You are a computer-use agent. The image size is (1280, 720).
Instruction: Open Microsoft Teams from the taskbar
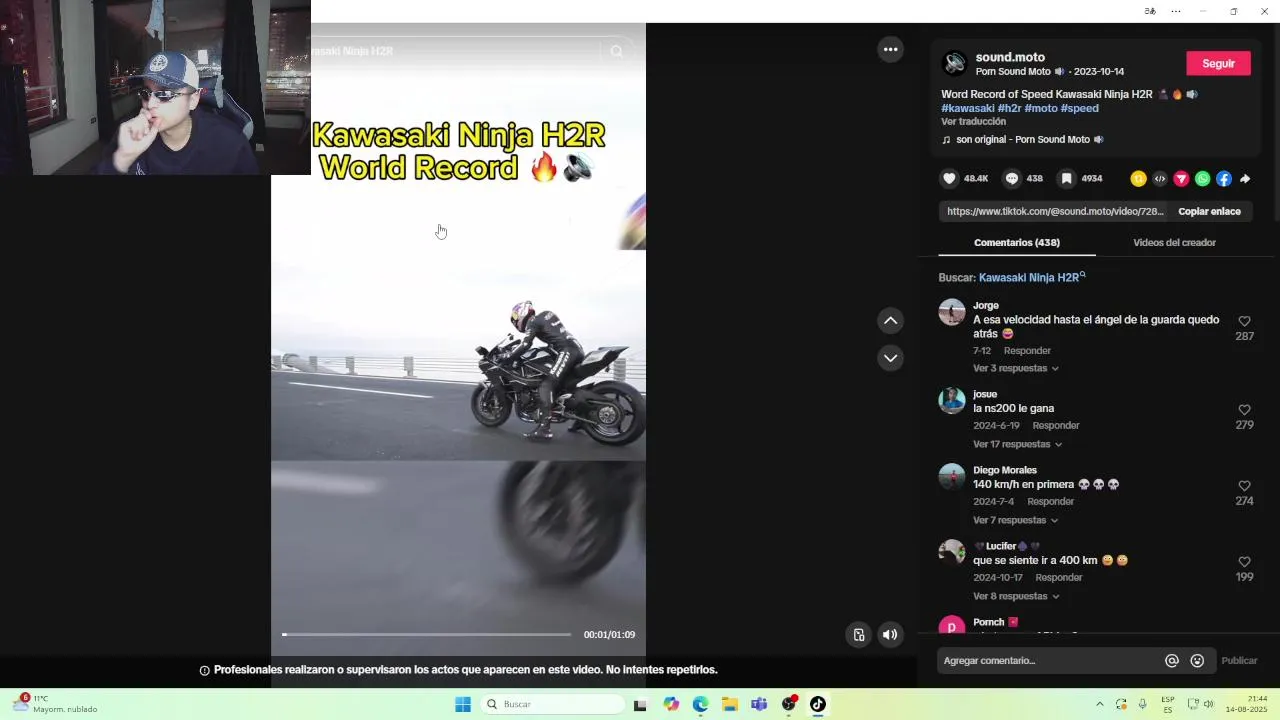(759, 704)
